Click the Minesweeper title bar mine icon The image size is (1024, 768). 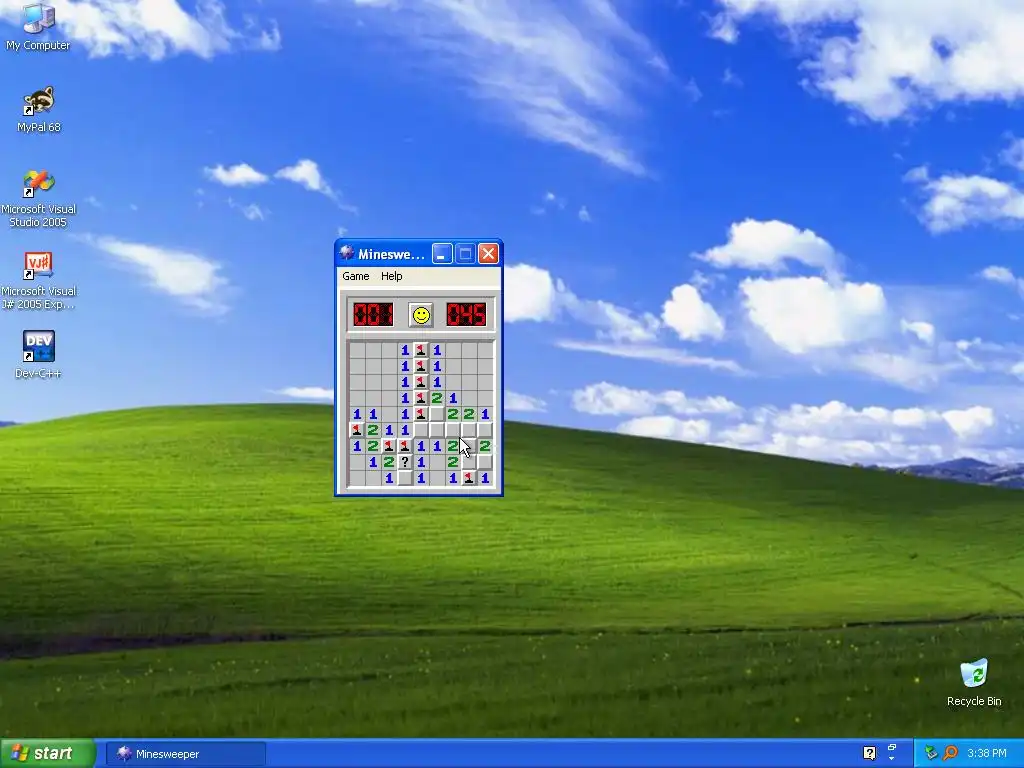click(347, 253)
